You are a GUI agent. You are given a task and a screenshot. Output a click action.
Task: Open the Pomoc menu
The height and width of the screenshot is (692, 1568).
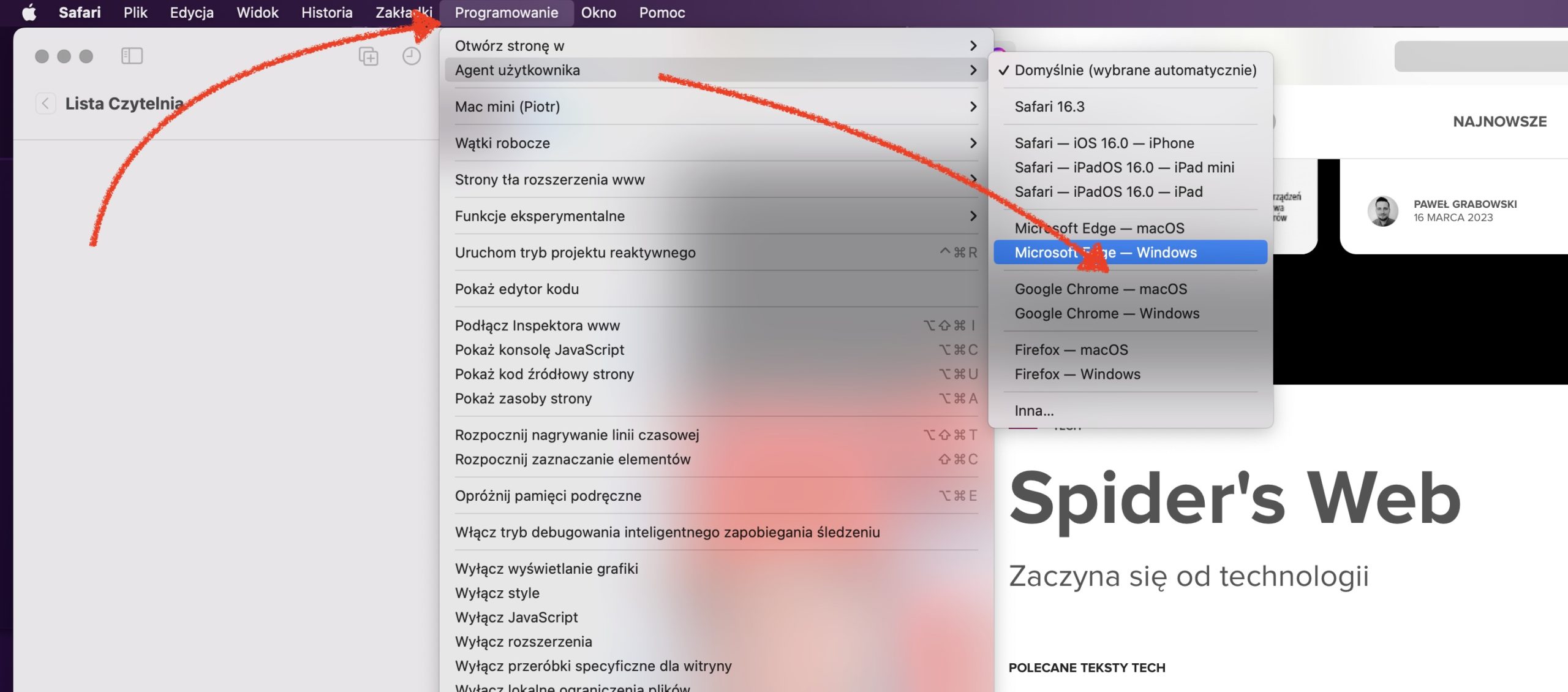[661, 12]
